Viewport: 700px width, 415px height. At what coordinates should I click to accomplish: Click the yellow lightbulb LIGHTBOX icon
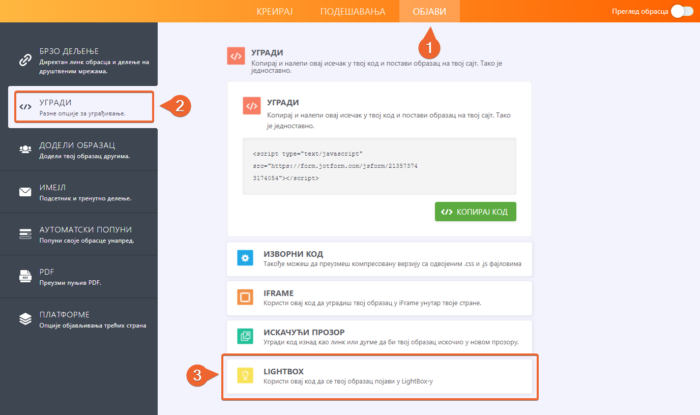(245, 375)
